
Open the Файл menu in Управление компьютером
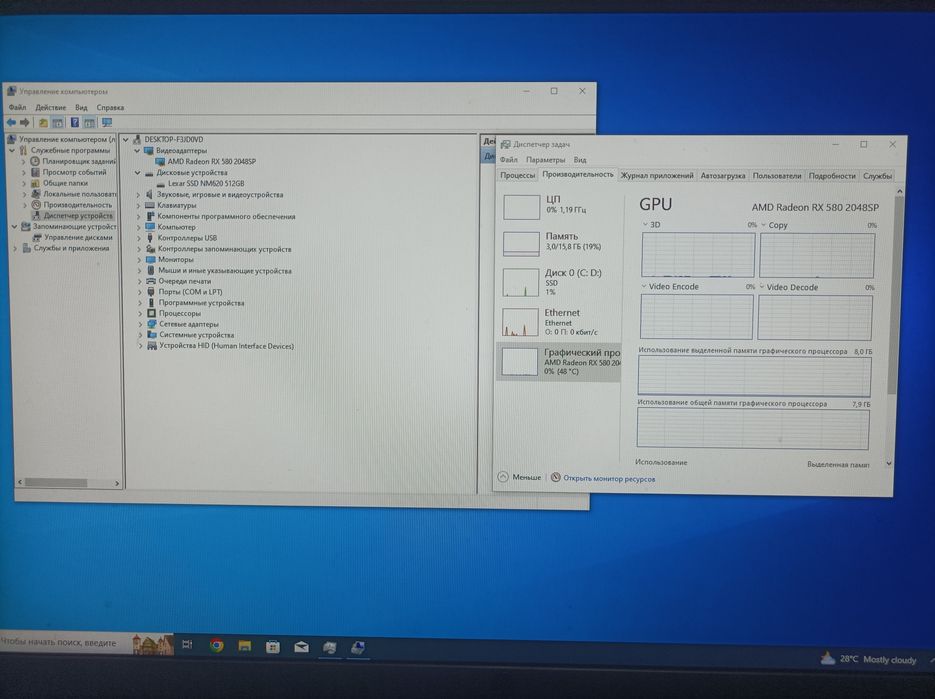(17, 107)
